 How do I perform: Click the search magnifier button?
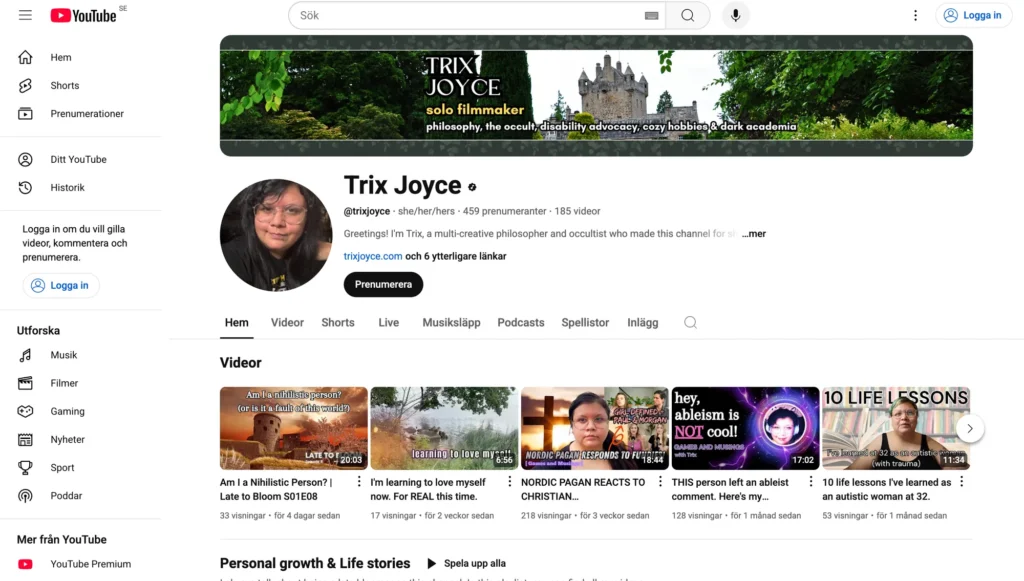(688, 15)
